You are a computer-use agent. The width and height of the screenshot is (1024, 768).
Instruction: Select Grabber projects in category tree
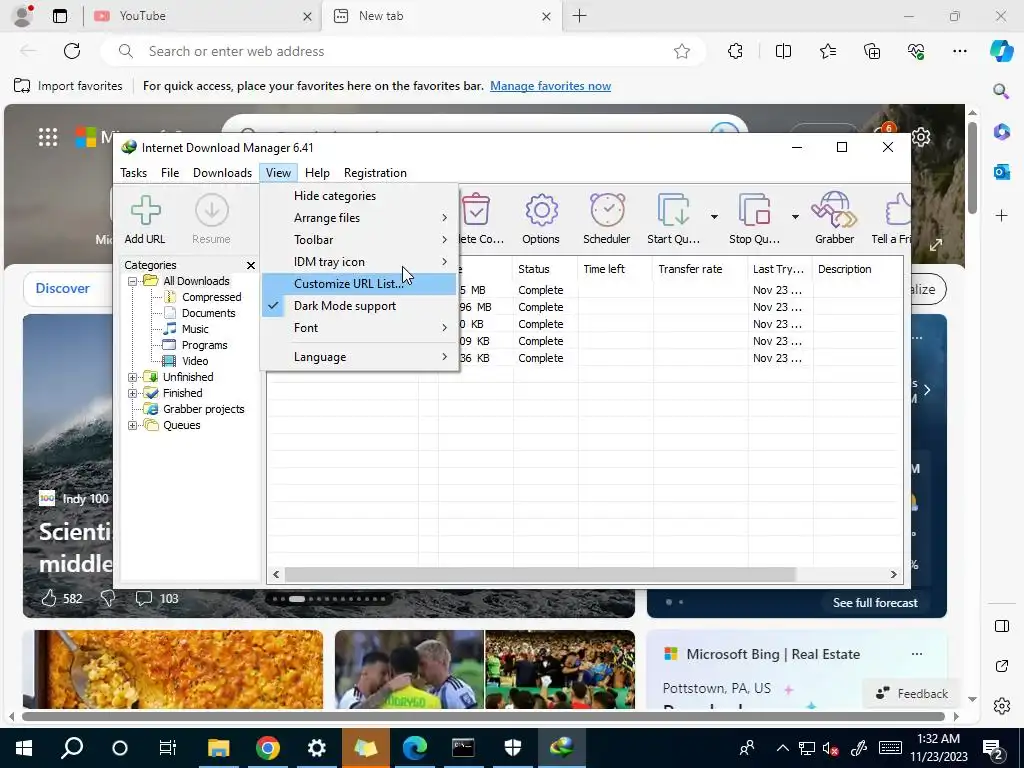pos(204,409)
